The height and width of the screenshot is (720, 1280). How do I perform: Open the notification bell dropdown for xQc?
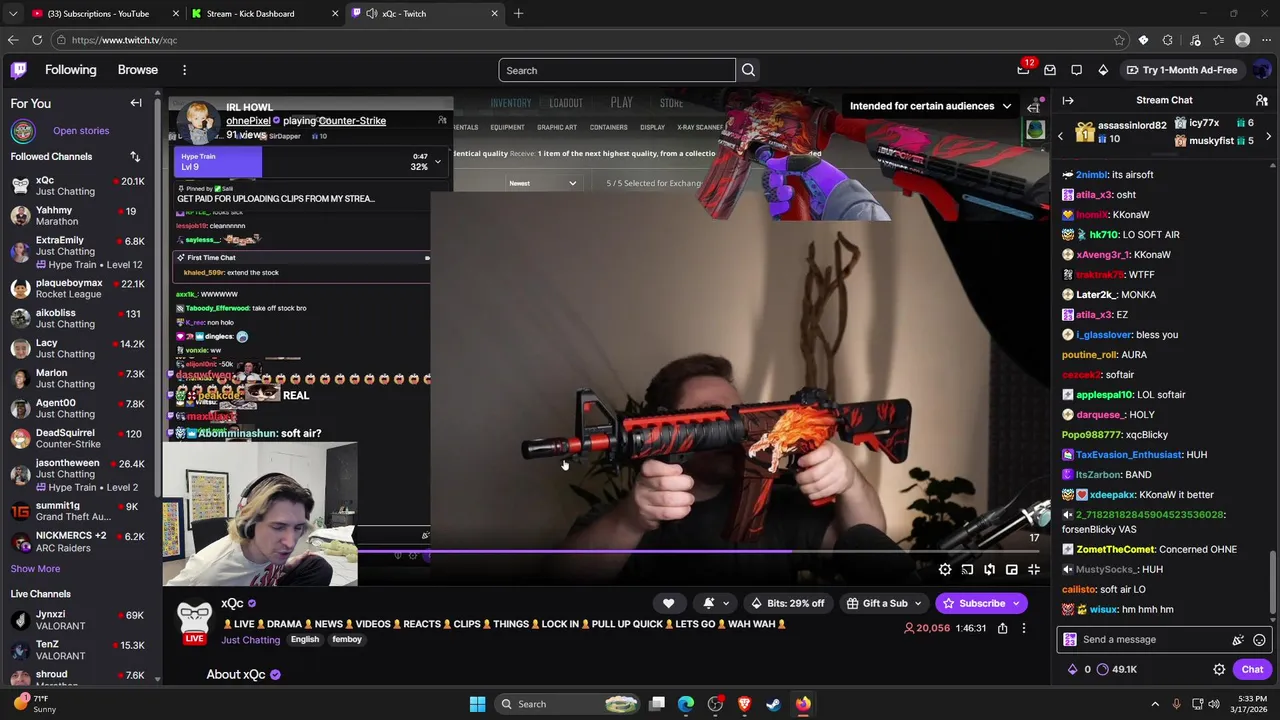(716, 603)
